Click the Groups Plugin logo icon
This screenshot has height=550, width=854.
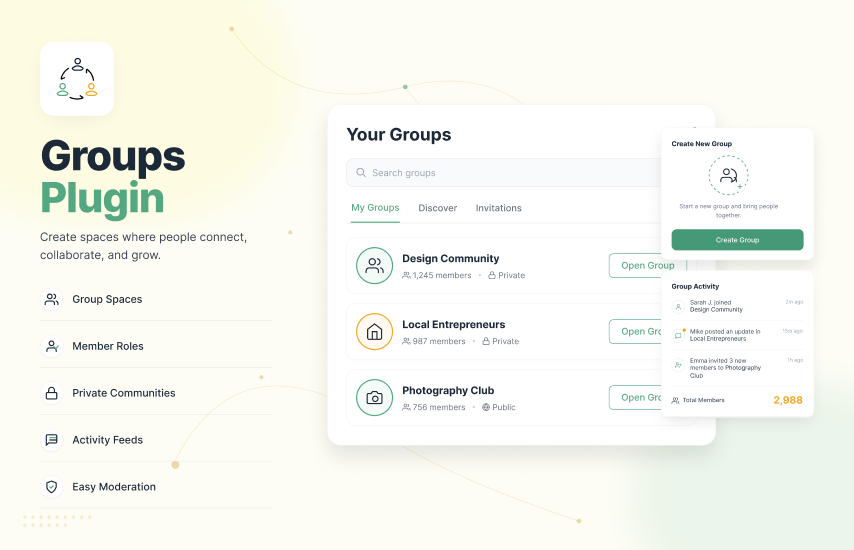pos(77,78)
